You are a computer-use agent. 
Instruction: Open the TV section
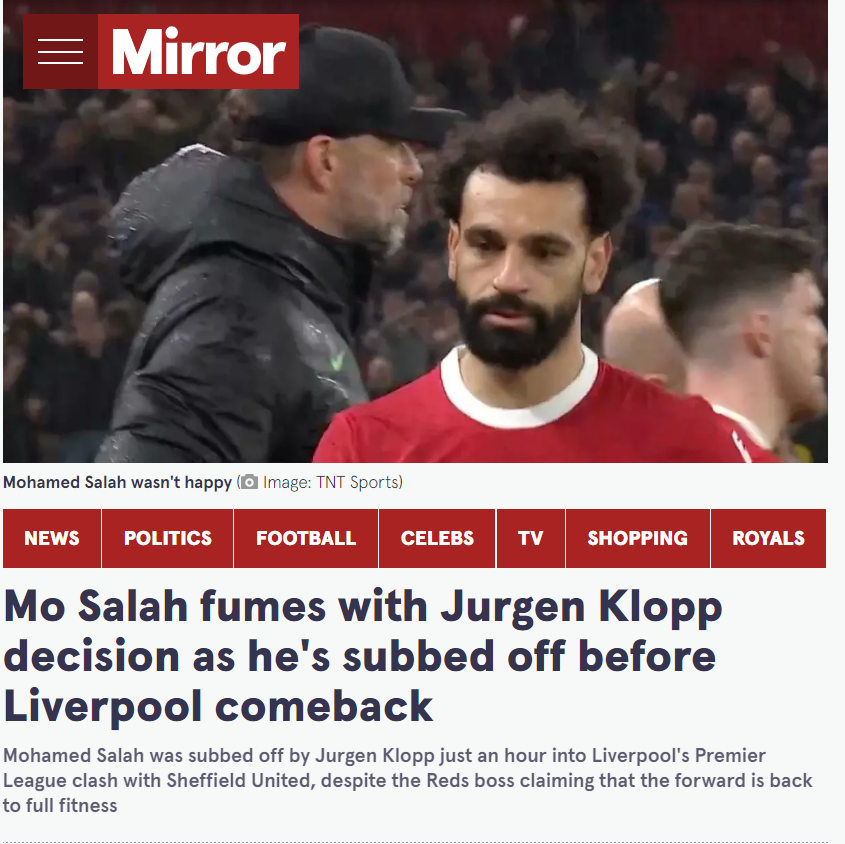coord(531,538)
